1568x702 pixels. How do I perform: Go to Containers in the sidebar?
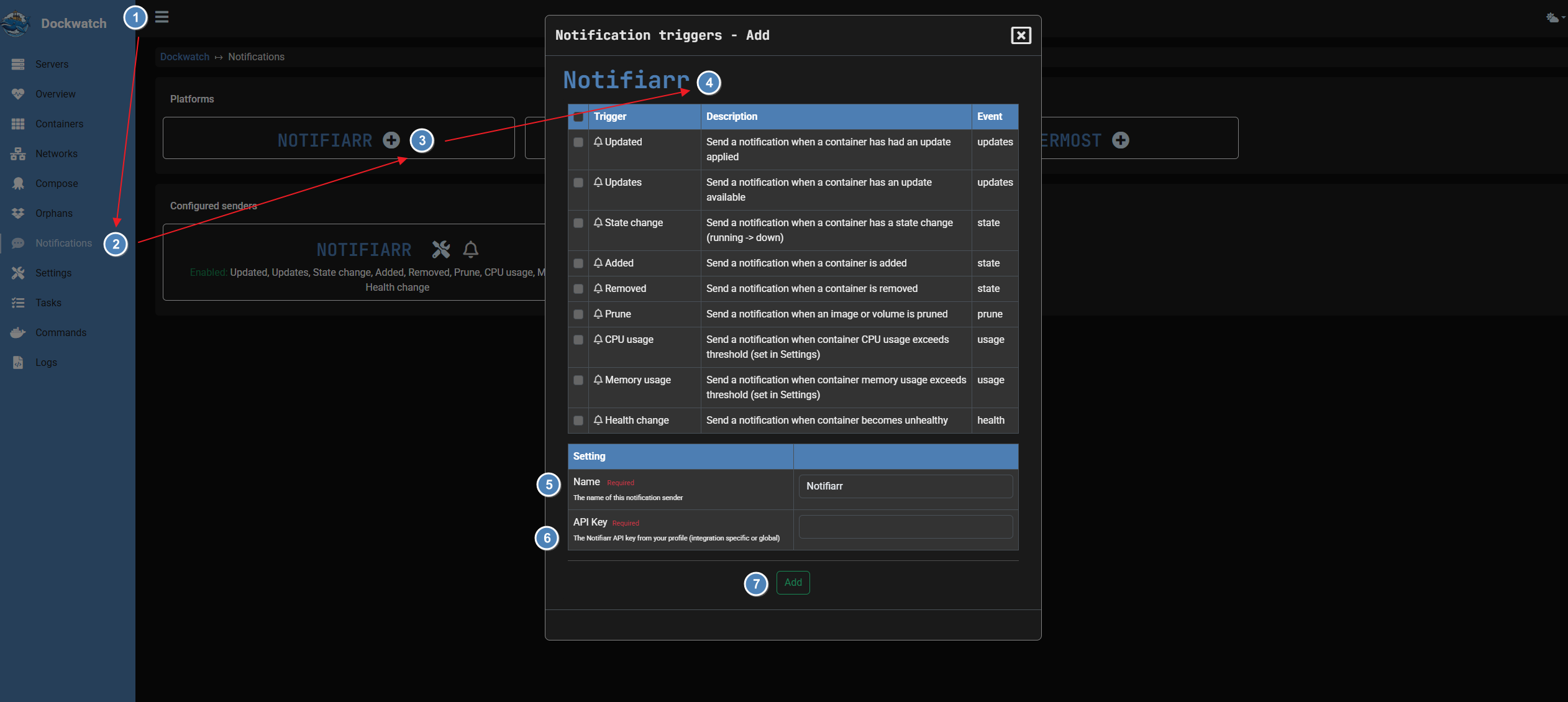pos(59,124)
